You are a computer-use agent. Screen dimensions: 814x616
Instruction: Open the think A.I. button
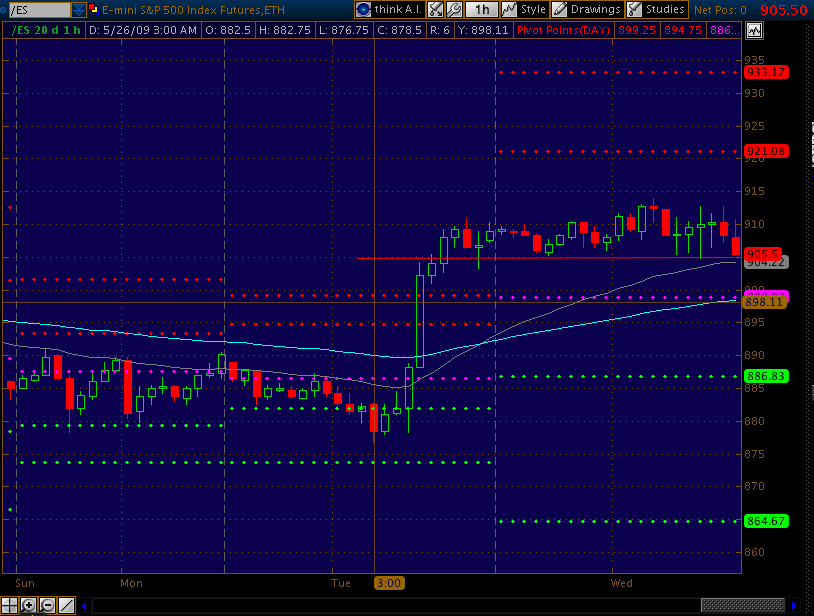pos(389,9)
